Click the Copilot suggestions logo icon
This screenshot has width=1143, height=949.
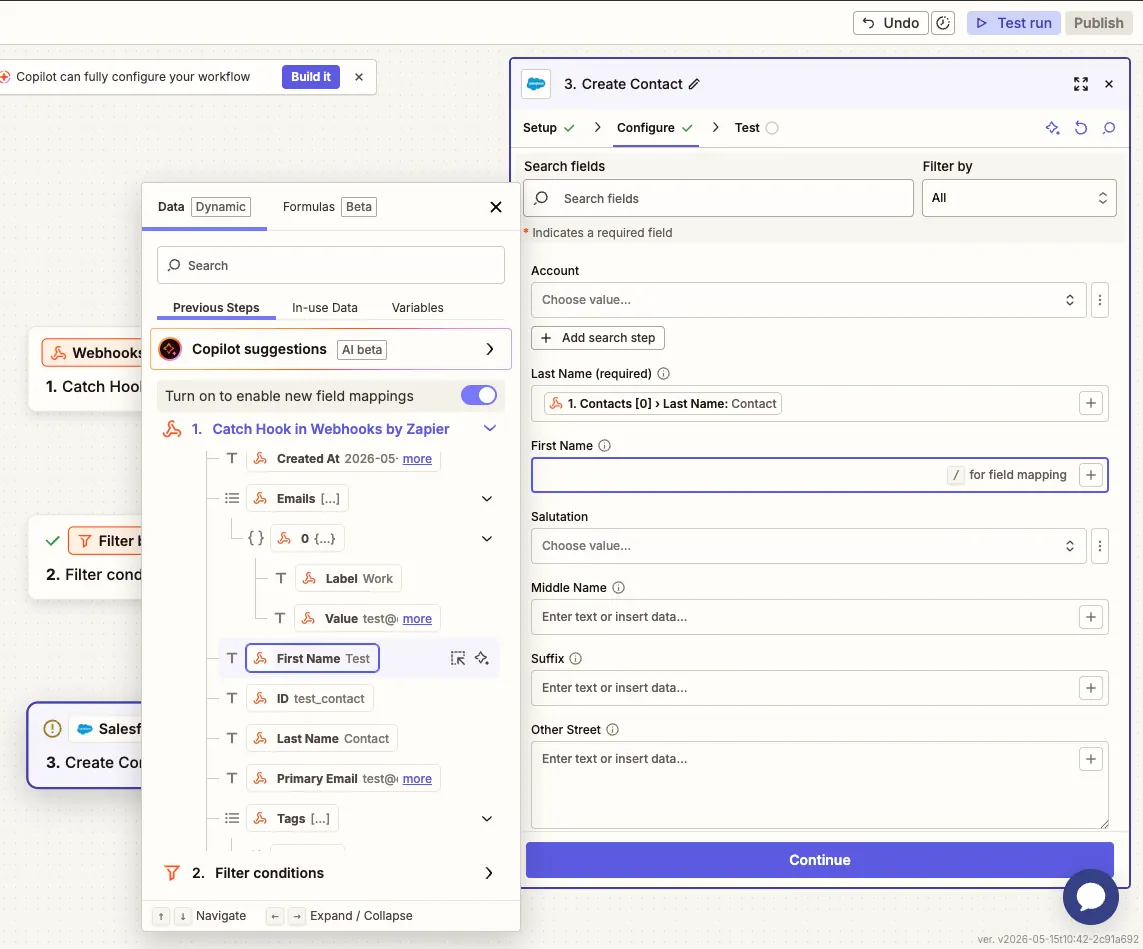[170, 349]
